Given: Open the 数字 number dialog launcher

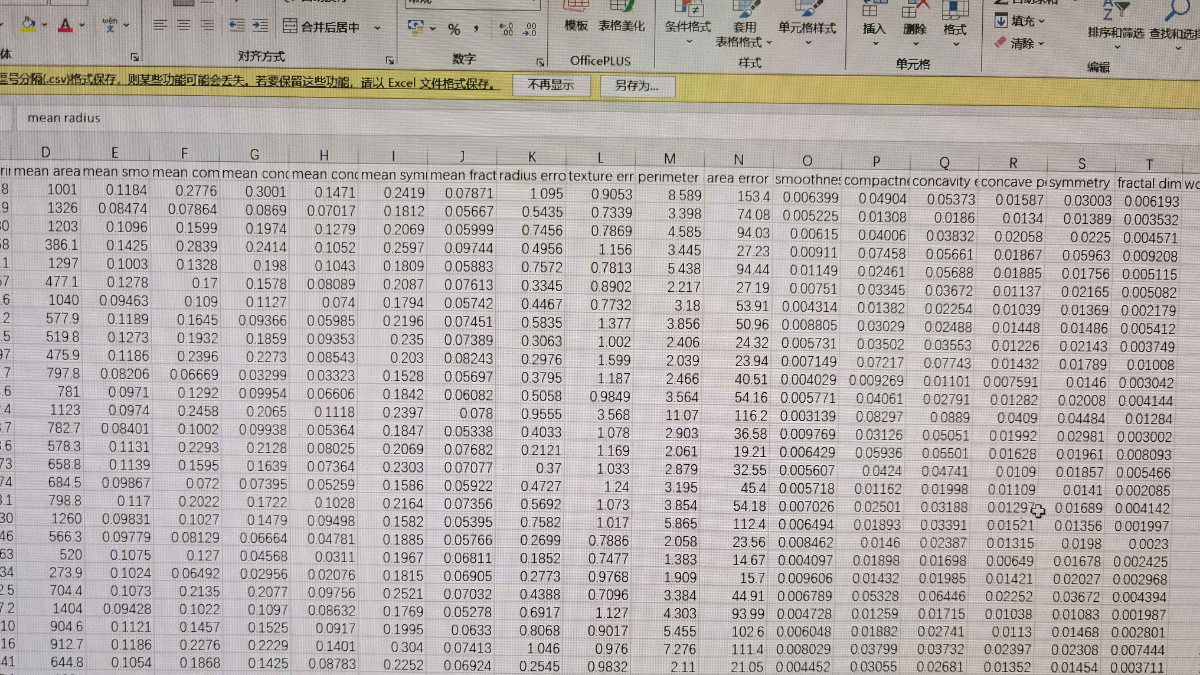Looking at the screenshot, I should coord(540,61).
